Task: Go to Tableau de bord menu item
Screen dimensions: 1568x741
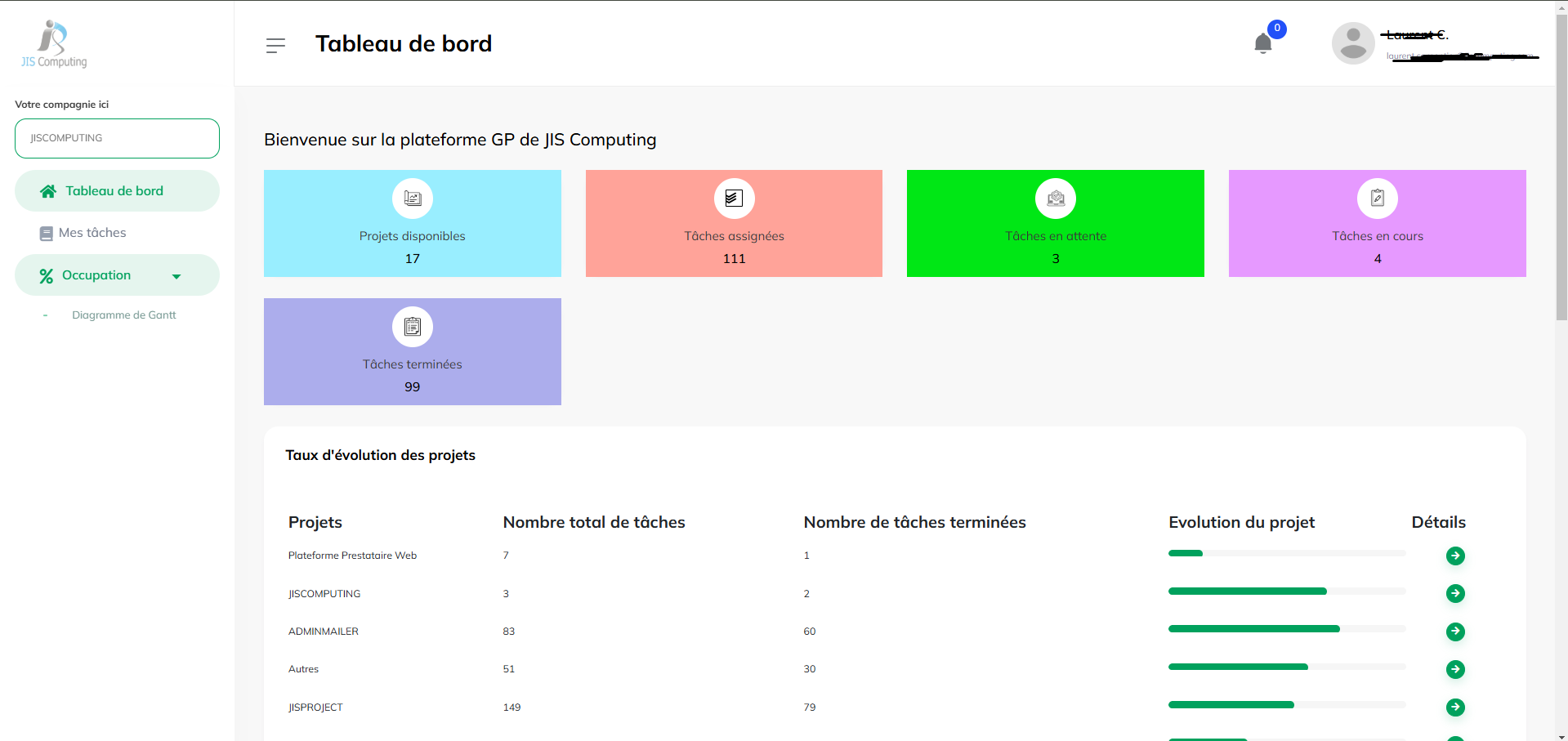Action: tap(117, 191)
